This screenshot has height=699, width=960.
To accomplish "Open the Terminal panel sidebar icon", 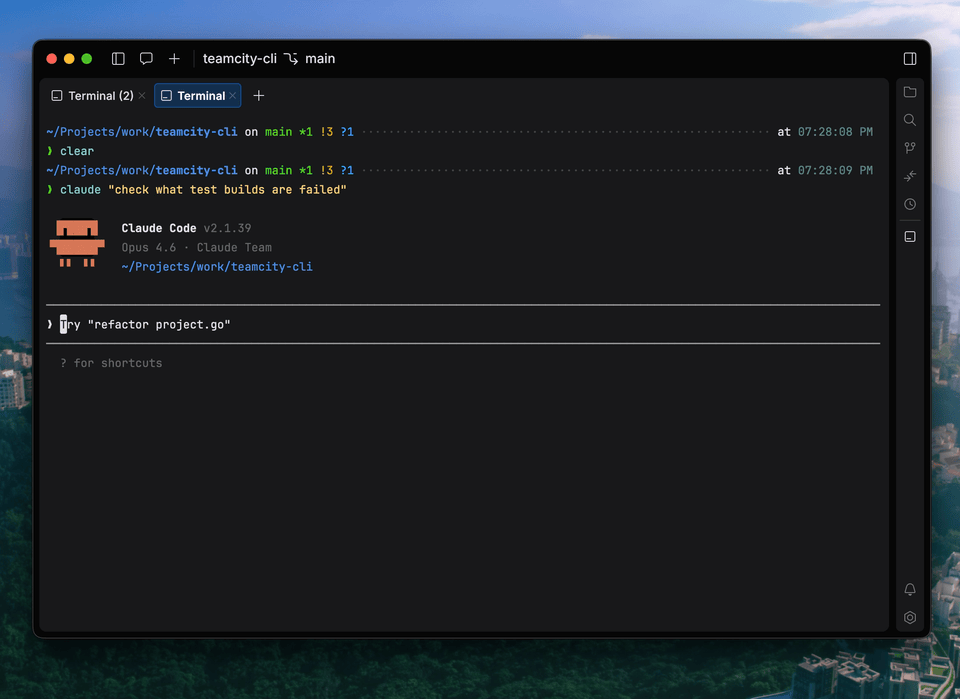I will [x=910, y=237].
